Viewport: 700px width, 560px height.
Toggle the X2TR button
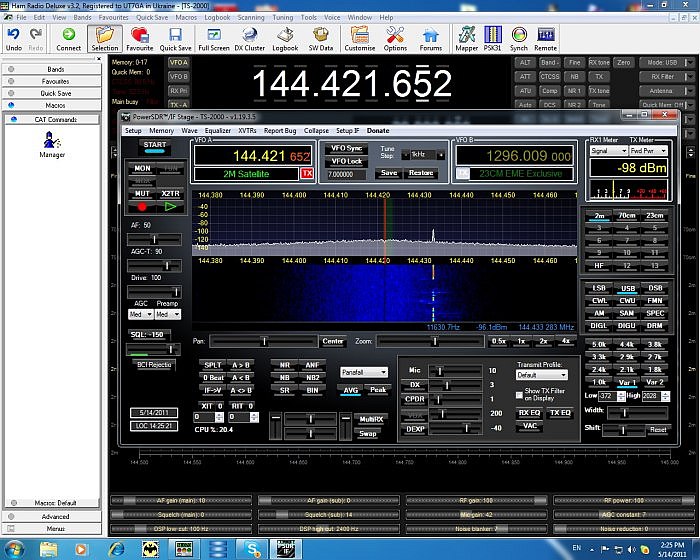click(x=170, y=193)
